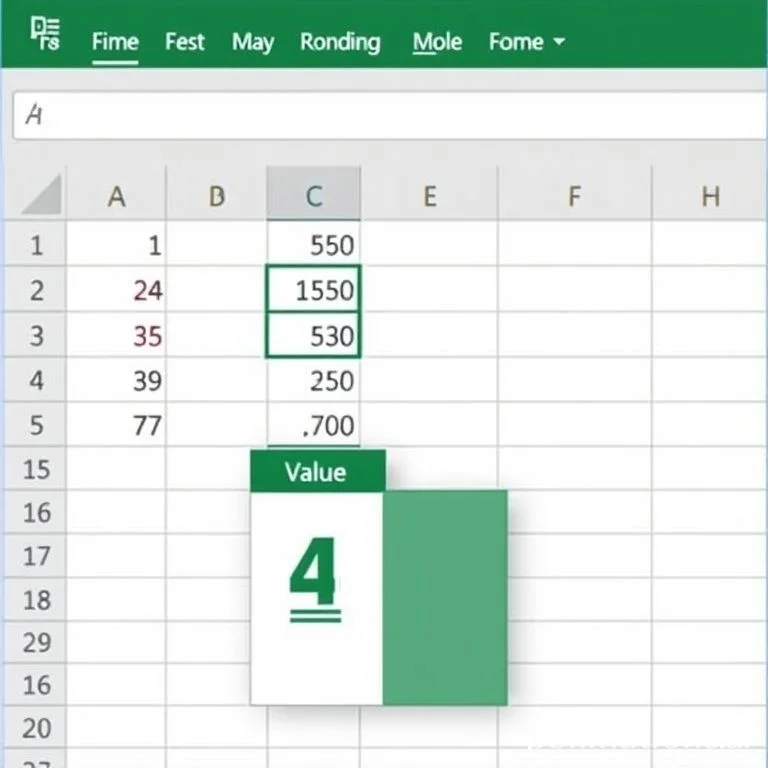768x768 pixels.
Task: Click the Value popup header
Action: coord(316,471)
